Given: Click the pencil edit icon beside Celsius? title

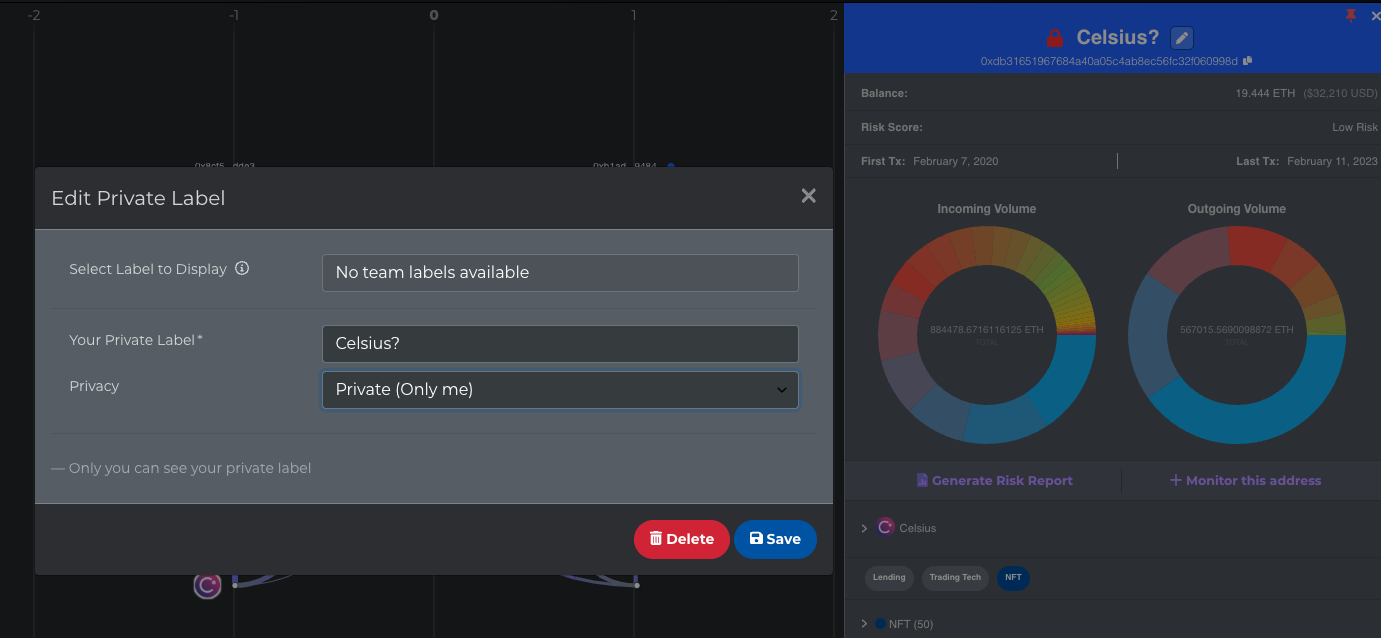Looking at the screenshot, I should click(1182, 38).
